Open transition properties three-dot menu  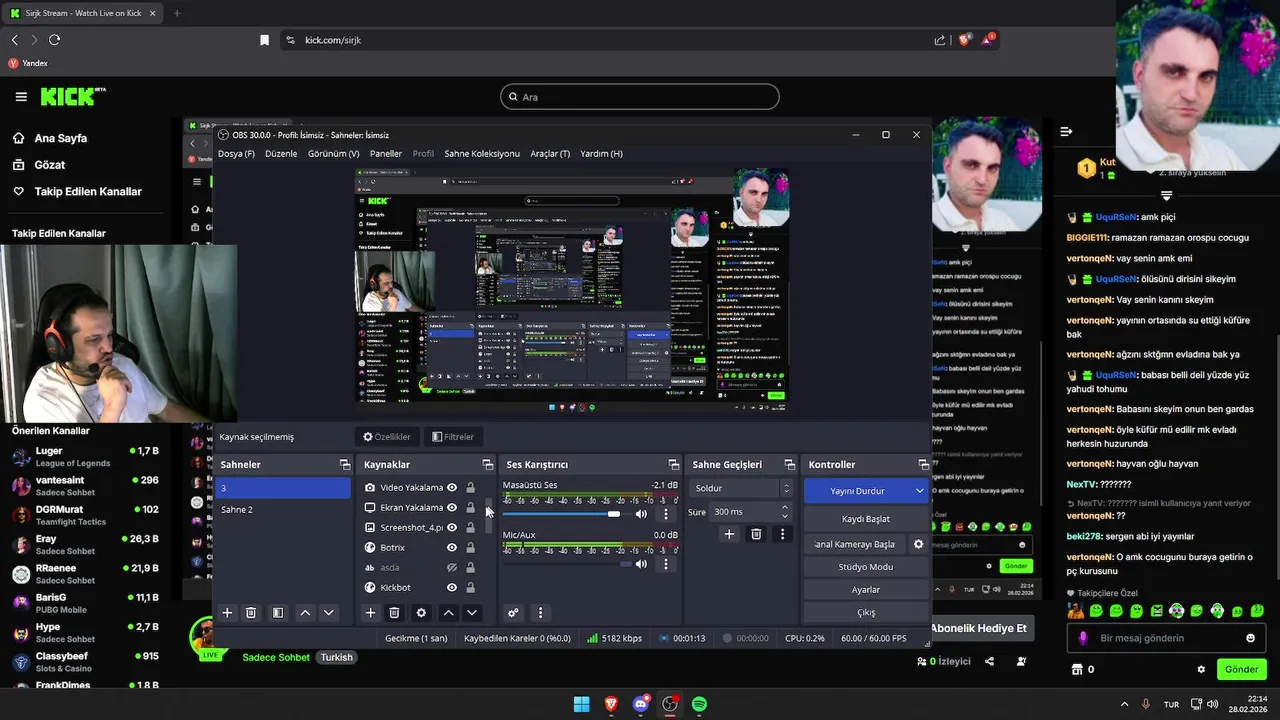click(783, 534)
